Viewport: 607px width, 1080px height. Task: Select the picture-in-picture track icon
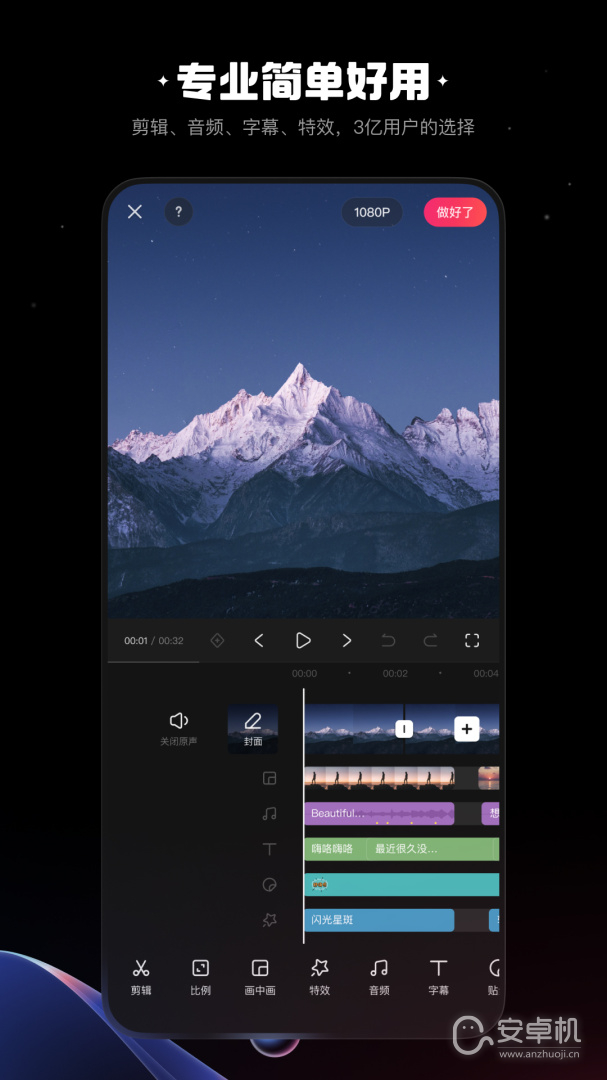coord(269,778)
